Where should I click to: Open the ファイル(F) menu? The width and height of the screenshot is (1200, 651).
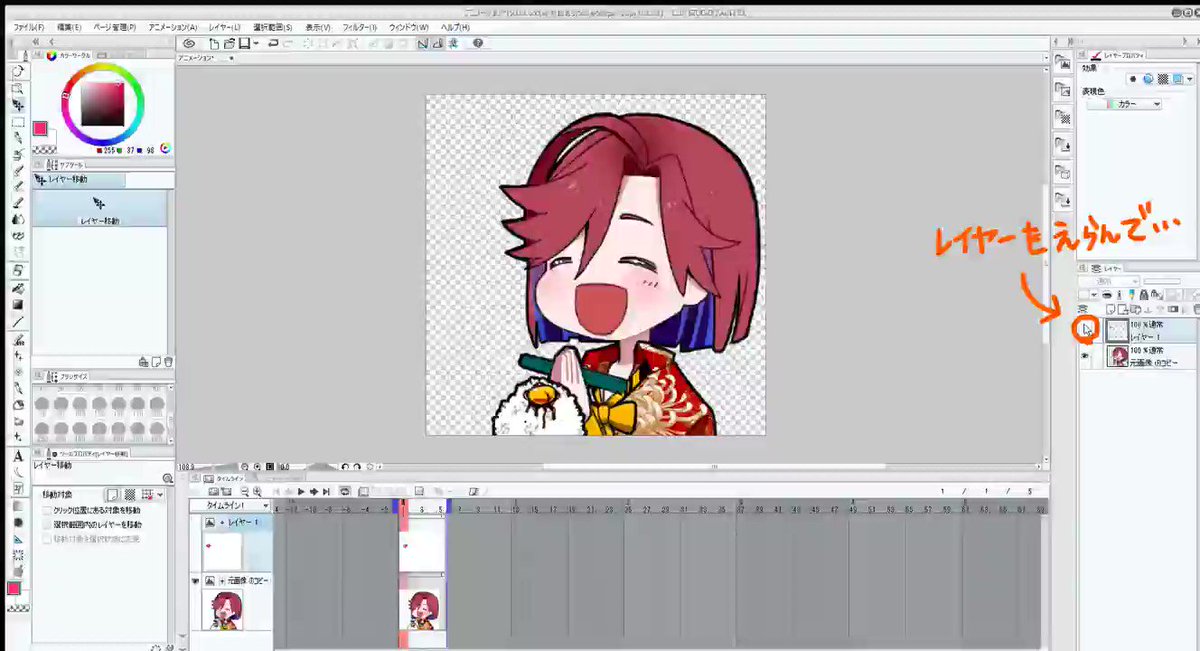pyautogui.click(x=28, y=27)
